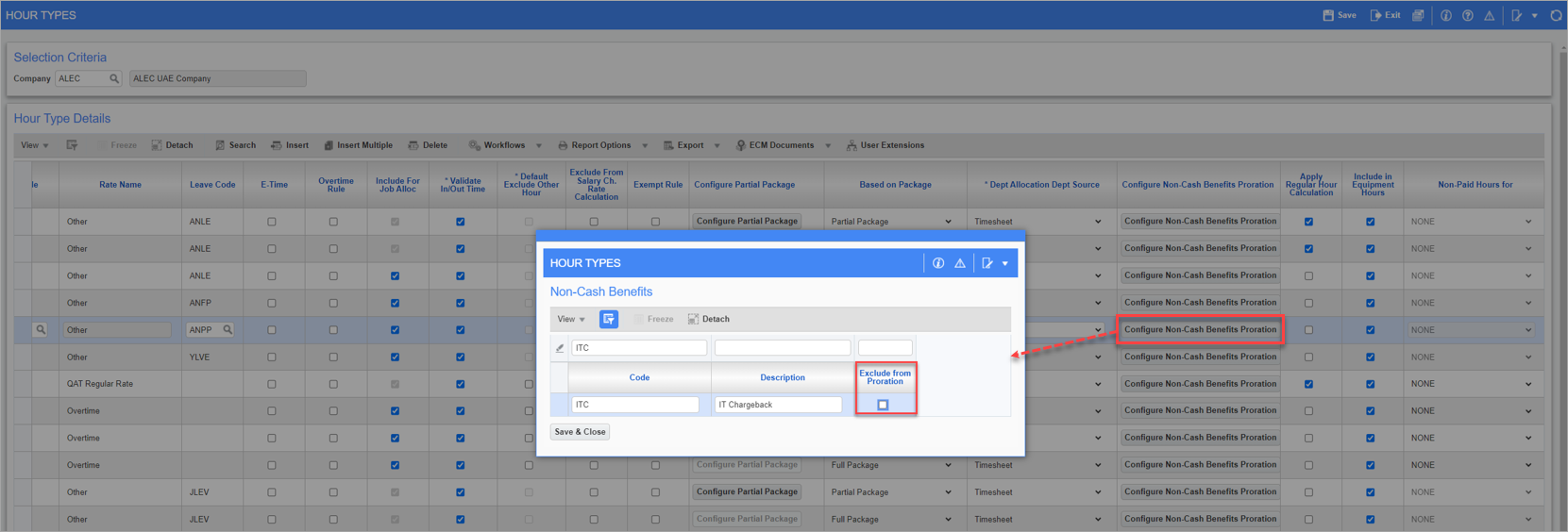The image size is (1568, 532).
Task: Click the information icon in main top bar
Action: [x=1445, y=15]
